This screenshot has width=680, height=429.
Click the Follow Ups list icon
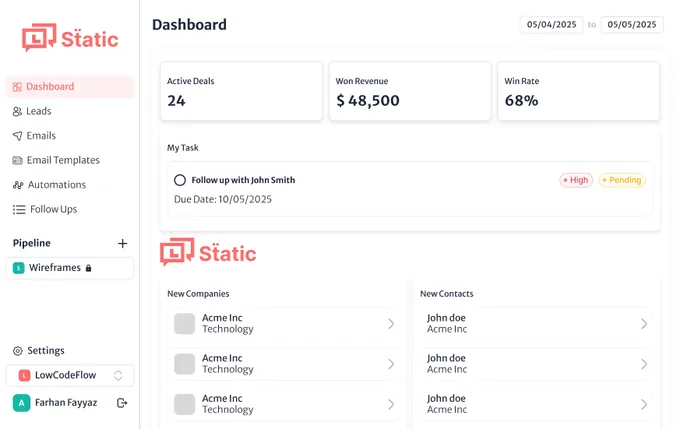(x=19, y=210)
